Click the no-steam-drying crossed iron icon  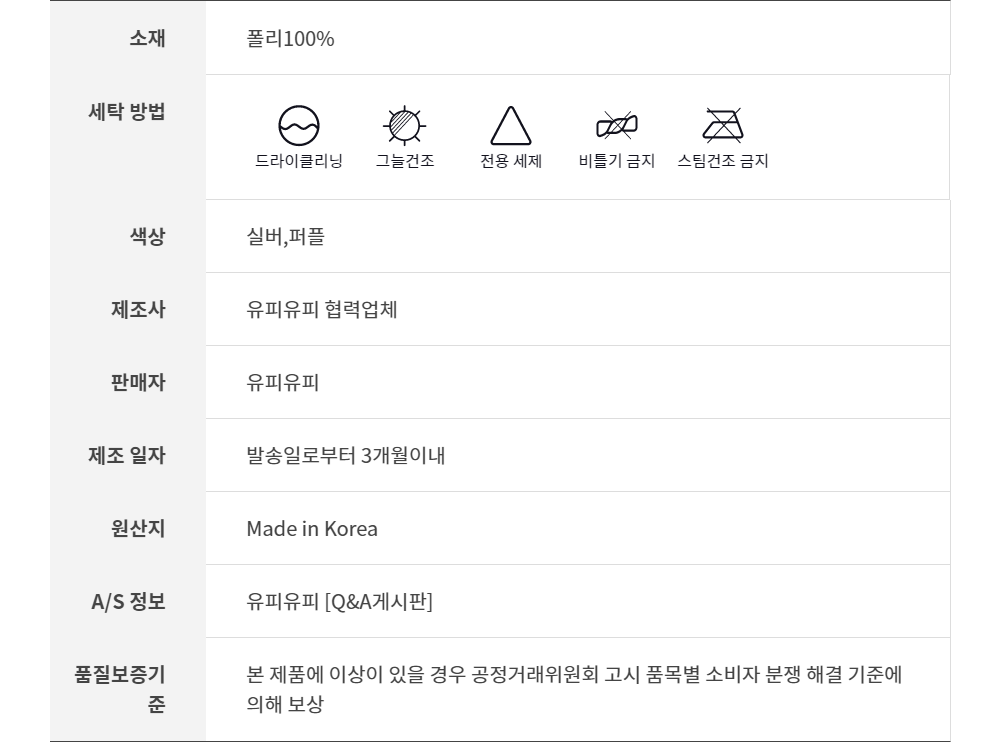pos(723,125)
